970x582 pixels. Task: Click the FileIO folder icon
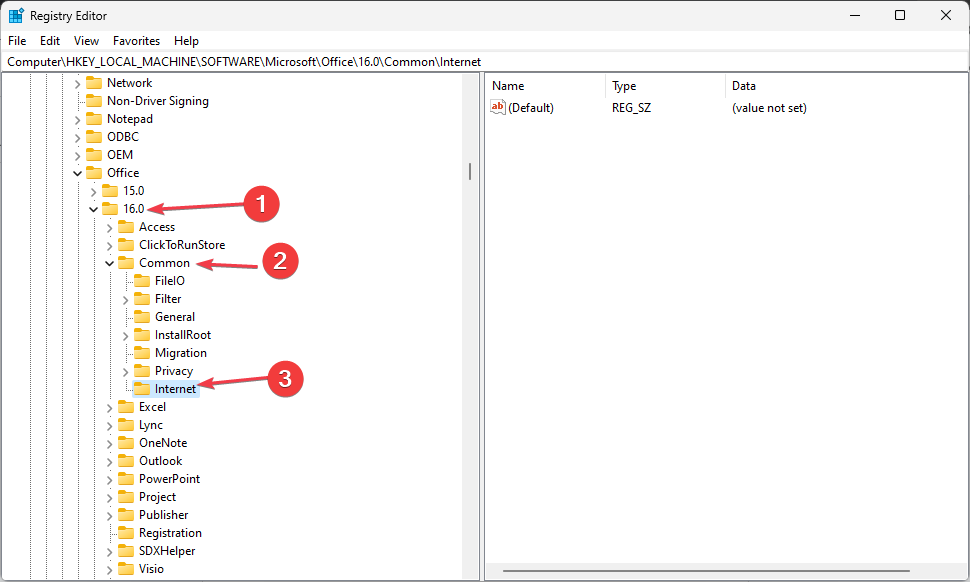tap(142, 281)
